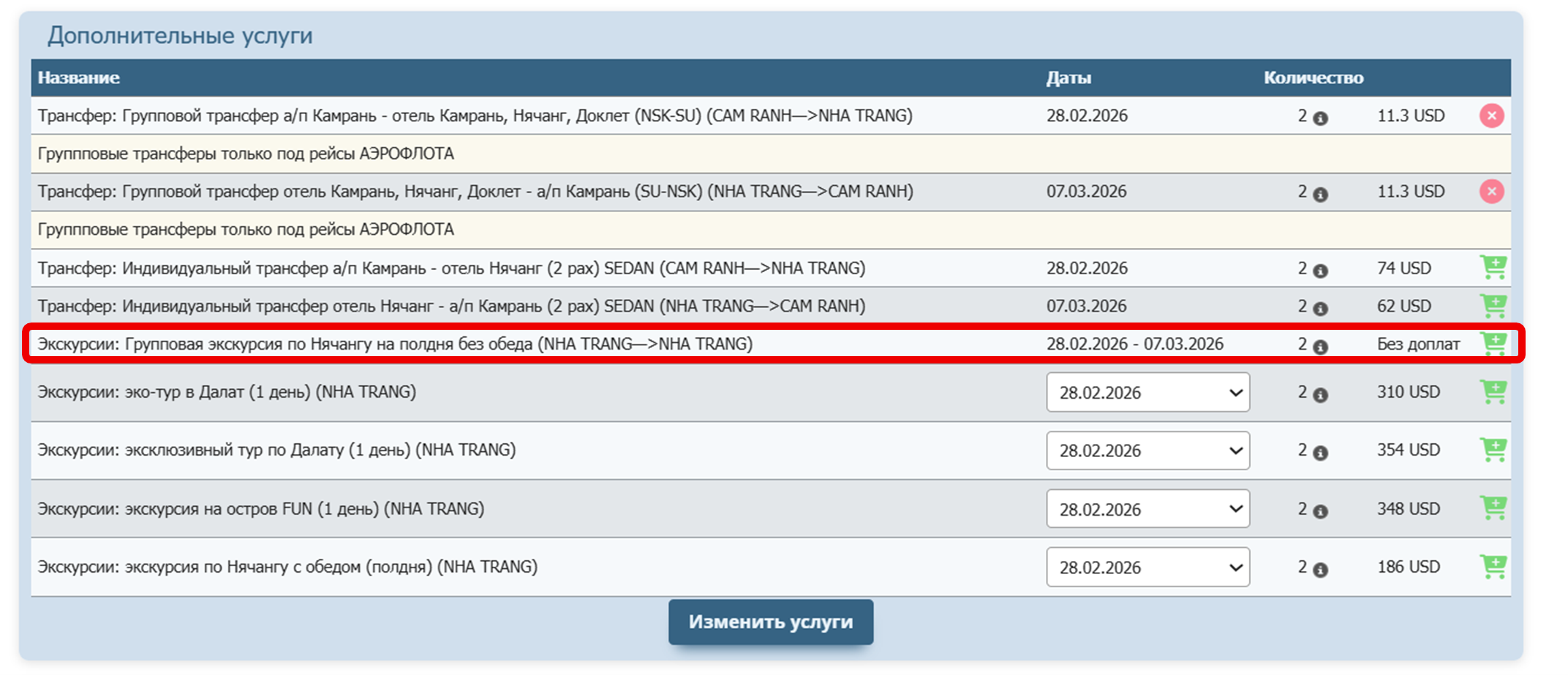Add 186 USD Nha Trang lunch excursion to cart
The image size is (1568, 675).
[1493, 566]
